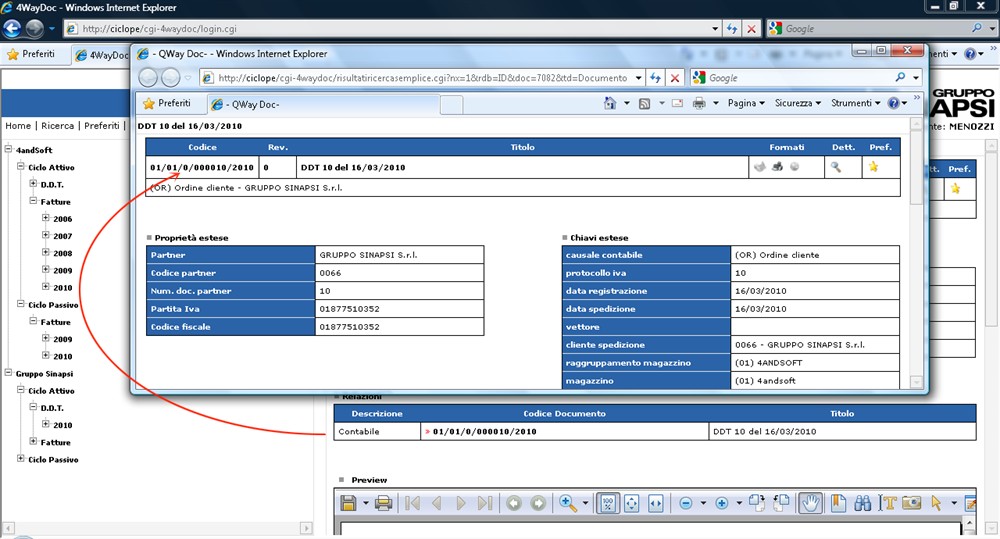1000x539 pixels.
Task: Print the document from the preview toolbar
Action: pyautogui.click(x=383, y=503)
